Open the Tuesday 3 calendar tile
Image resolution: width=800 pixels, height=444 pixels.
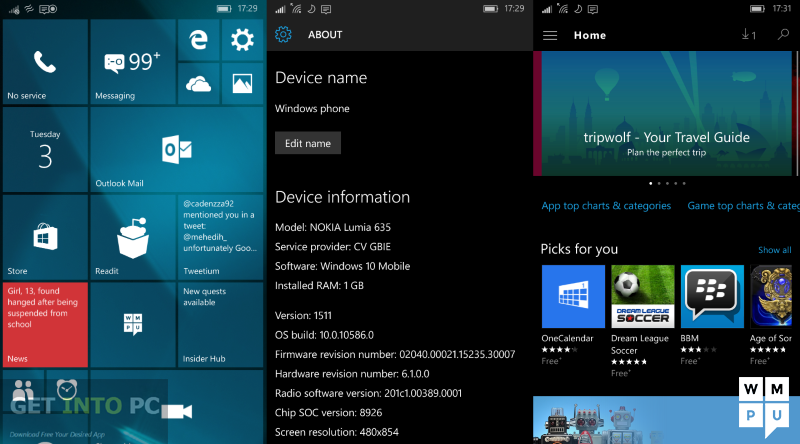tap(45, 150)
